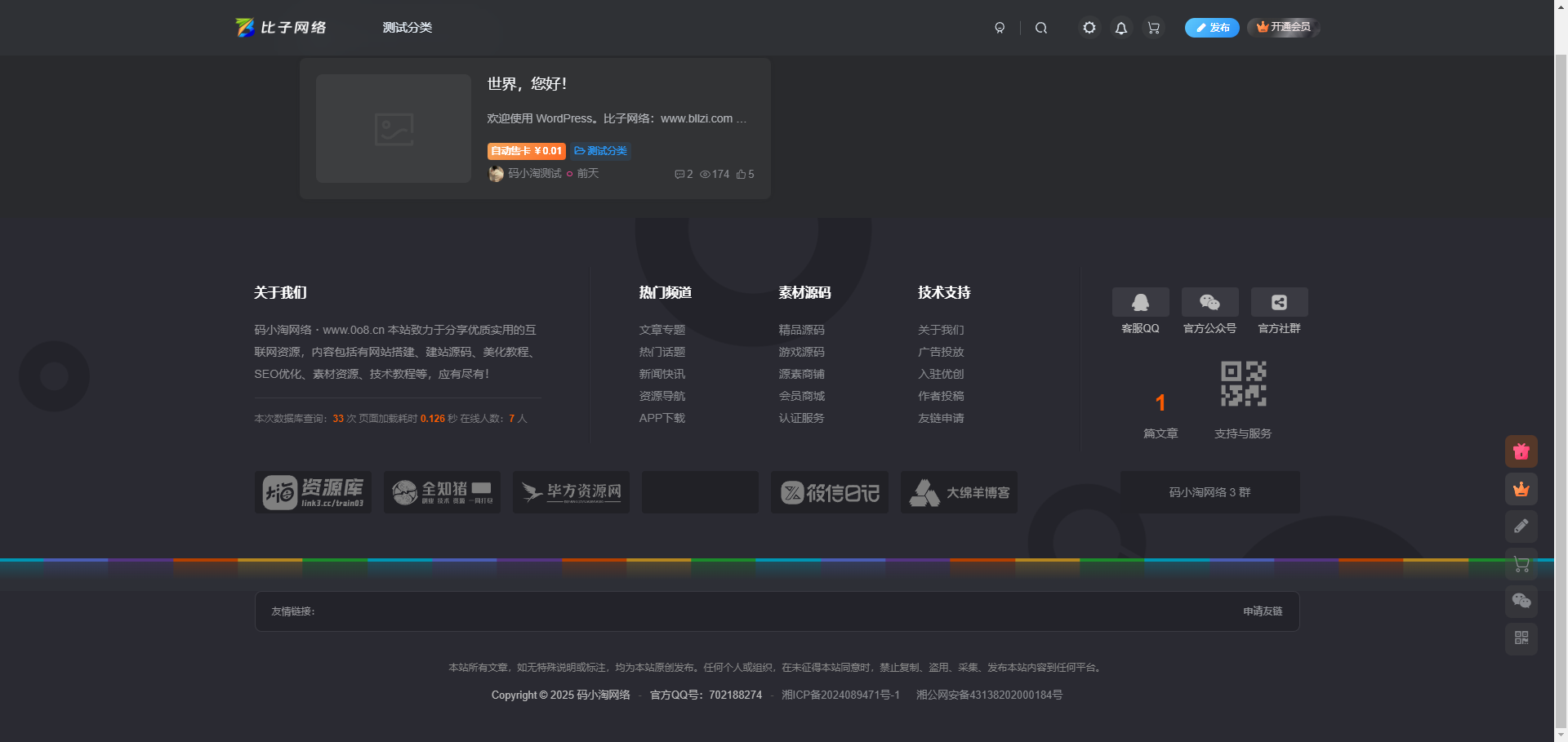Click the 发布 publish button
This screenshot has width=1568, height=742.
tap(1211, 27)
